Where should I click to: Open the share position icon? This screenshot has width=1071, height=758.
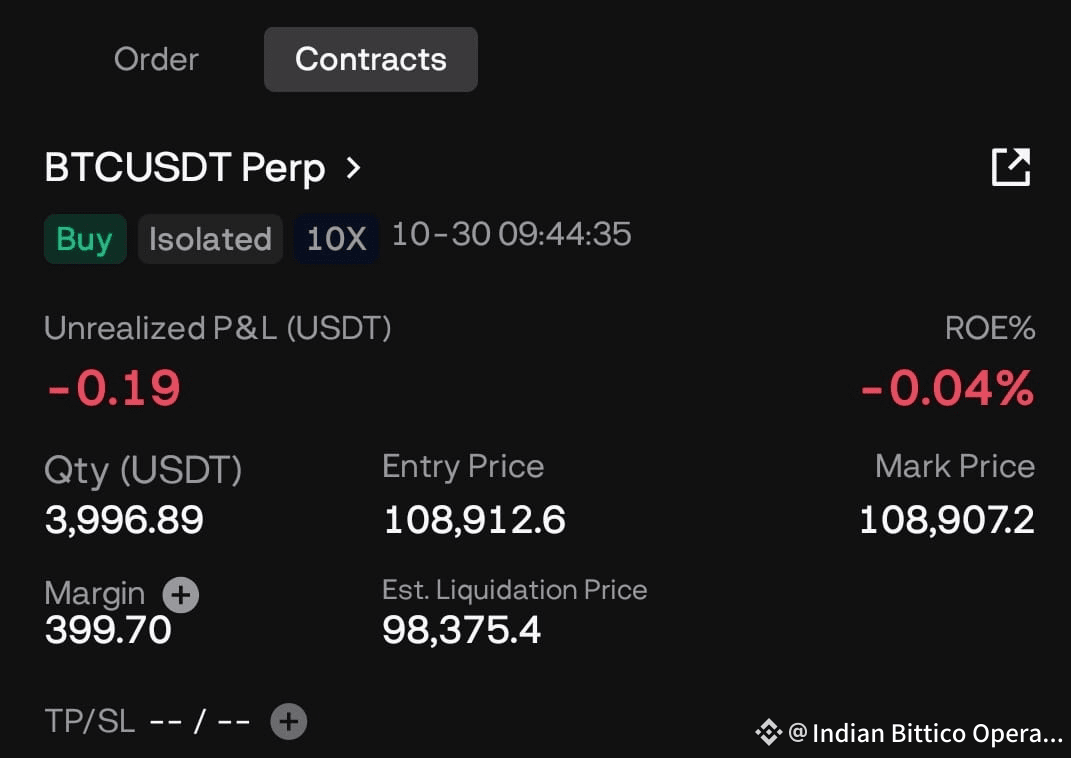point(1010,167)
